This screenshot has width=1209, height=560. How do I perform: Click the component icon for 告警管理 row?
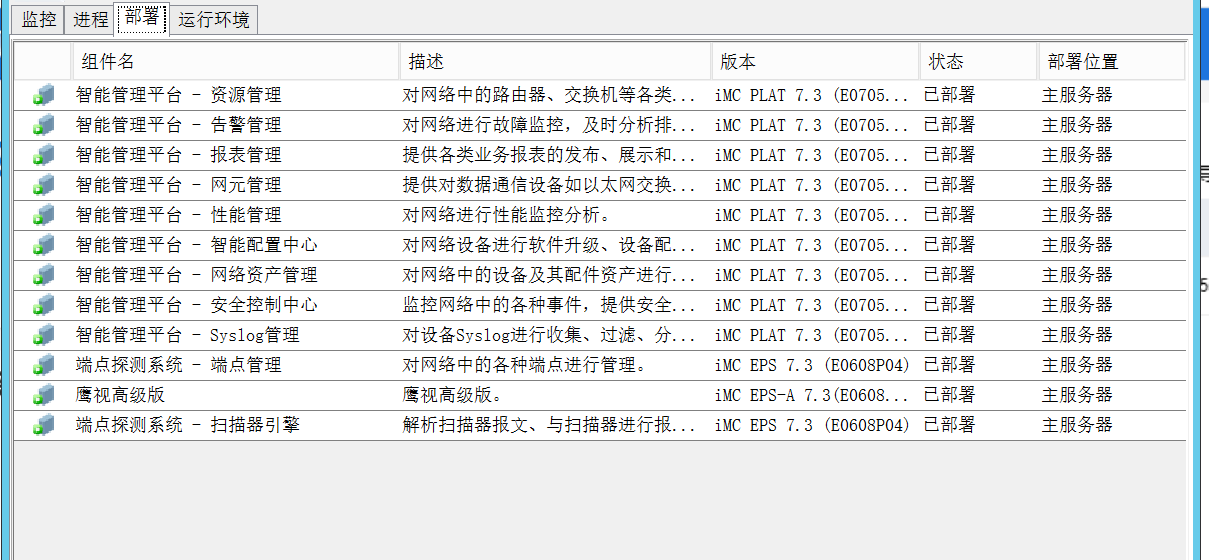(x=43, y=125)
